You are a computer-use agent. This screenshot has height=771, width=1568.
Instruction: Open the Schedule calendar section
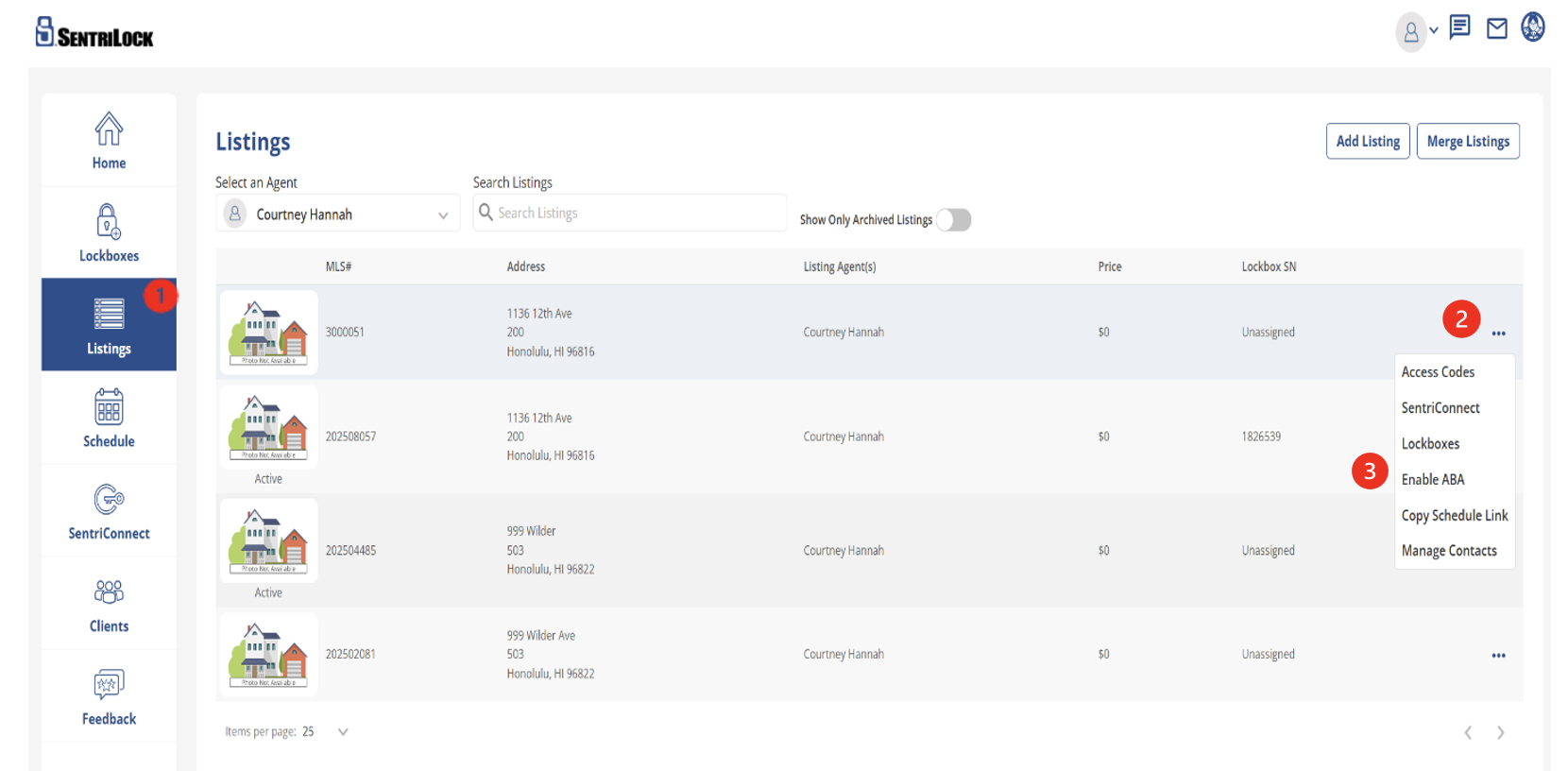click(109, 419)
